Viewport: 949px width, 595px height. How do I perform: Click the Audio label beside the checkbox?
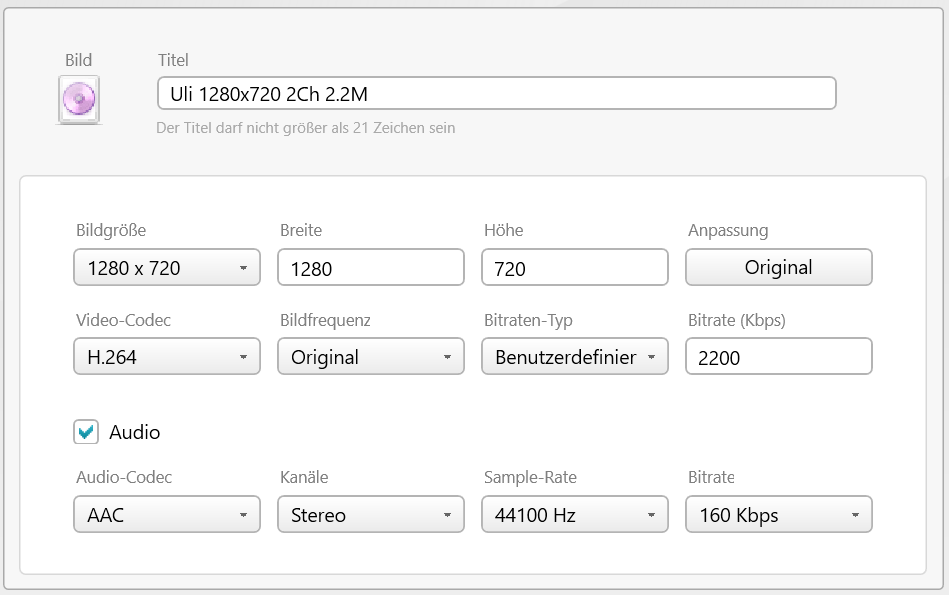pos(135,432)
